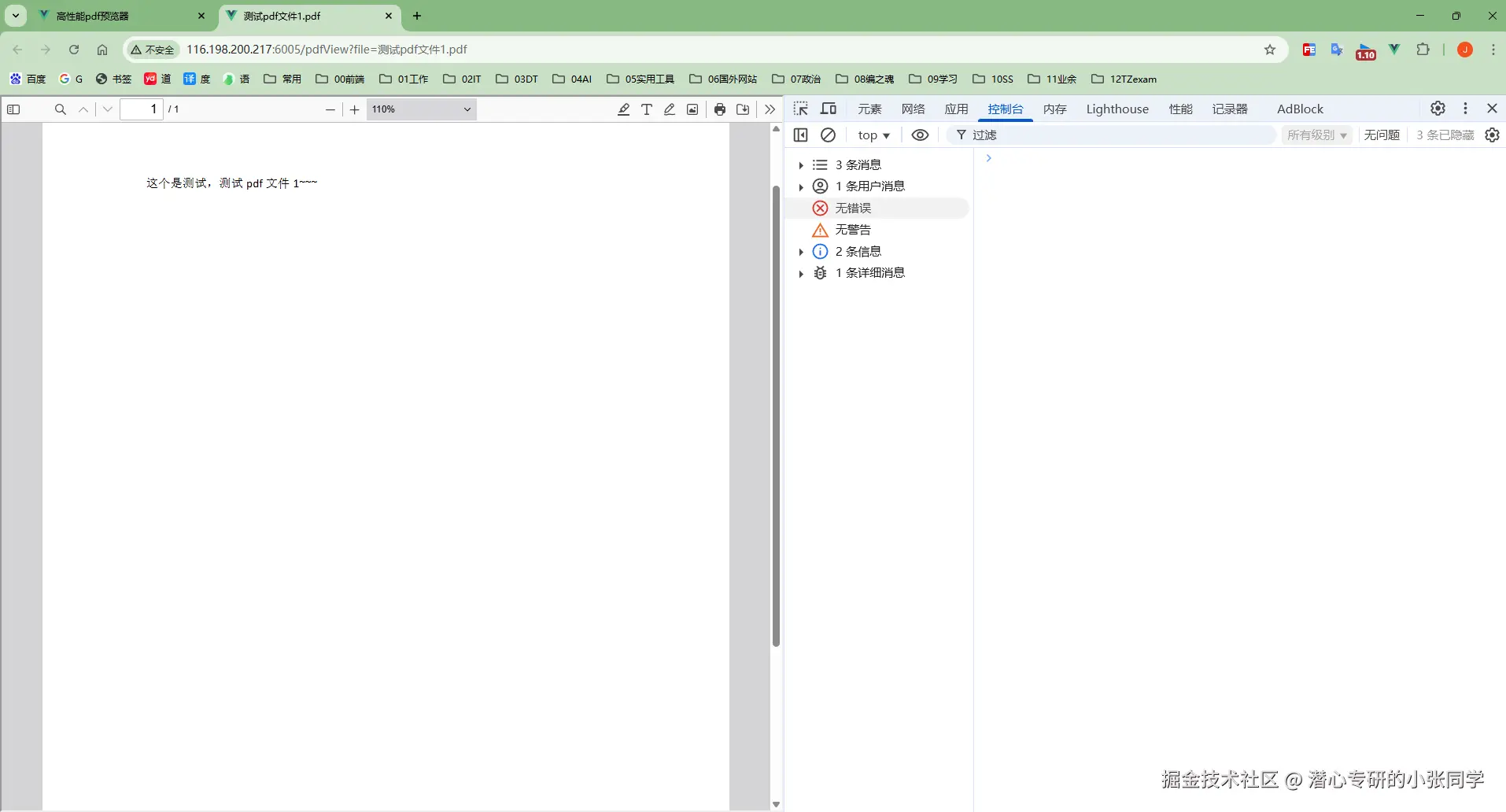Select the PDF draw pen tool
The image size is (1506, 812).
point(670,109)
